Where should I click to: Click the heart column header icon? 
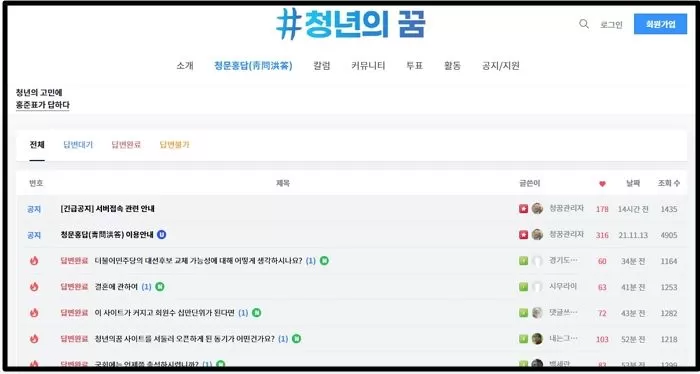602,183
